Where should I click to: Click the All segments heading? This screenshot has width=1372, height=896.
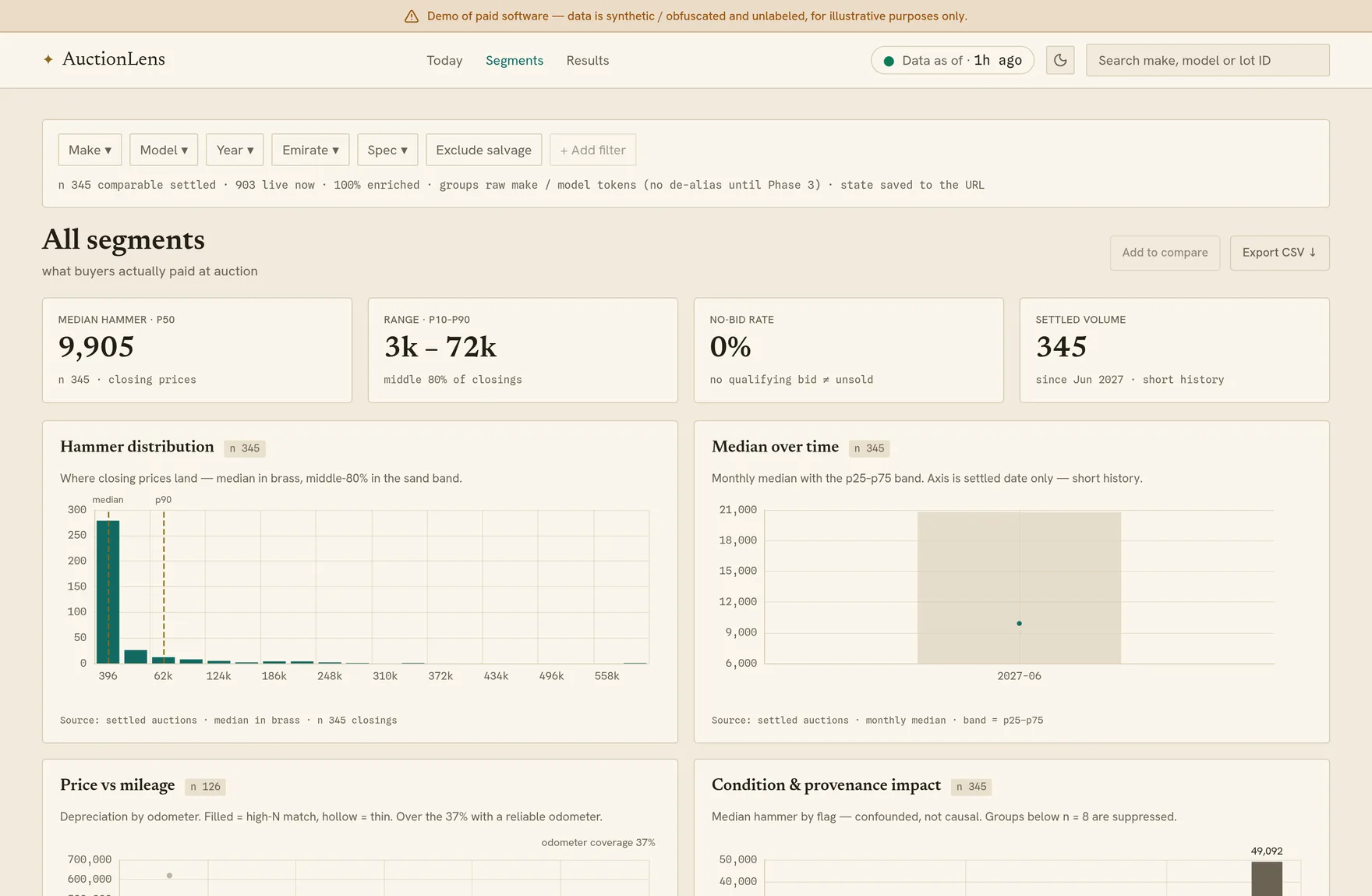pyautogui.click(x=123, y=239)
